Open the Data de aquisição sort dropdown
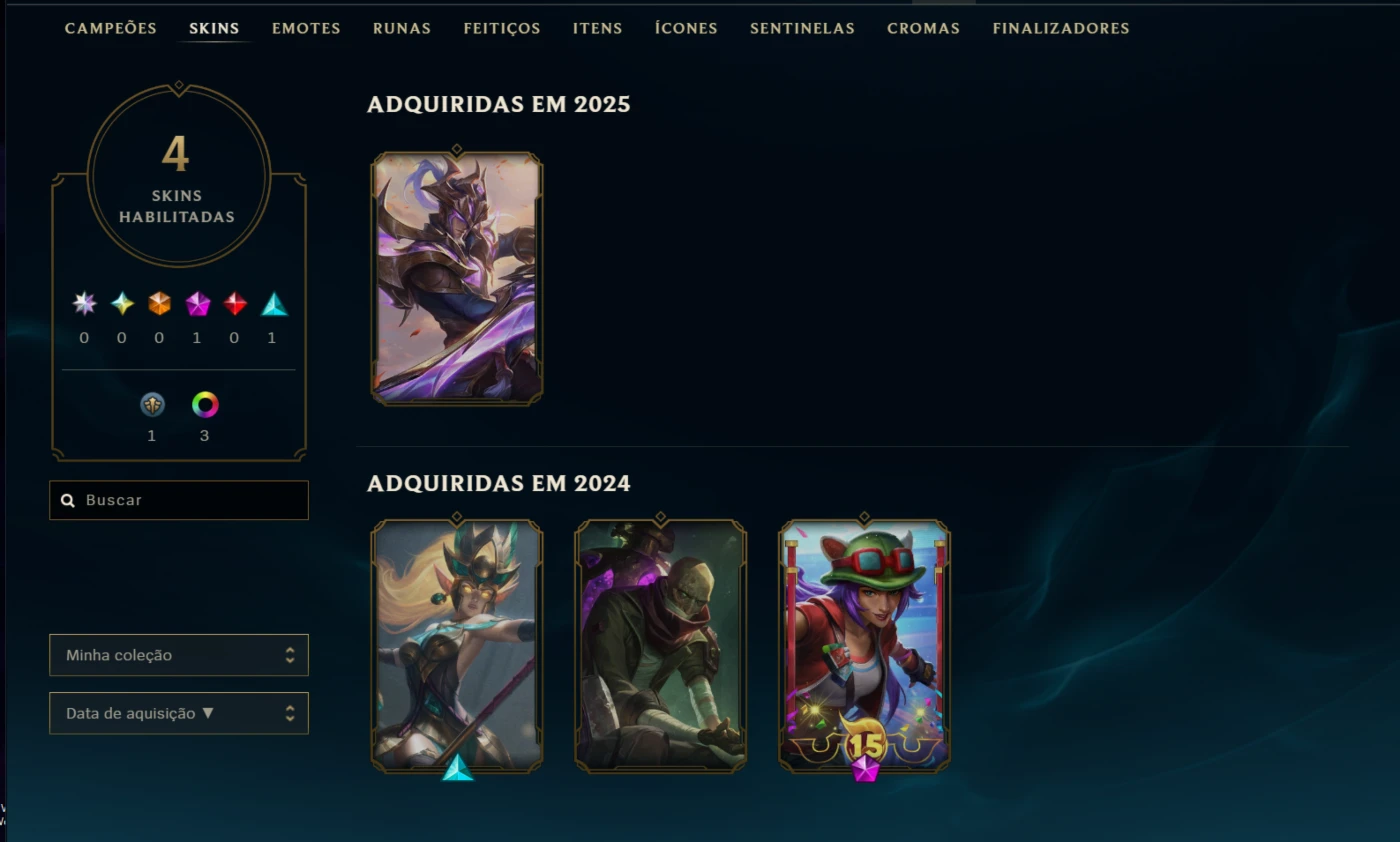 click(179, 713)
